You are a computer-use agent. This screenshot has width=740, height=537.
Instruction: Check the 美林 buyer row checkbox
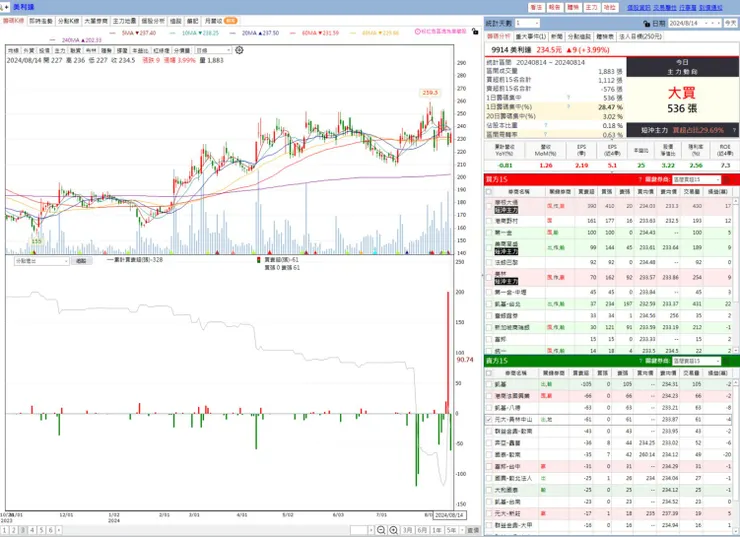(x=489, y=277)
